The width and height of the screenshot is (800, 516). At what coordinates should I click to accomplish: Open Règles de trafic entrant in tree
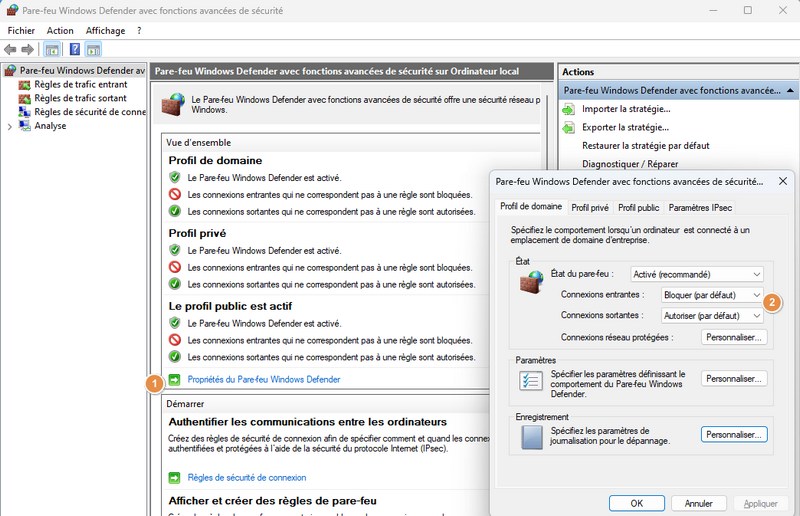pyautogui.click(x=81, y=84)
